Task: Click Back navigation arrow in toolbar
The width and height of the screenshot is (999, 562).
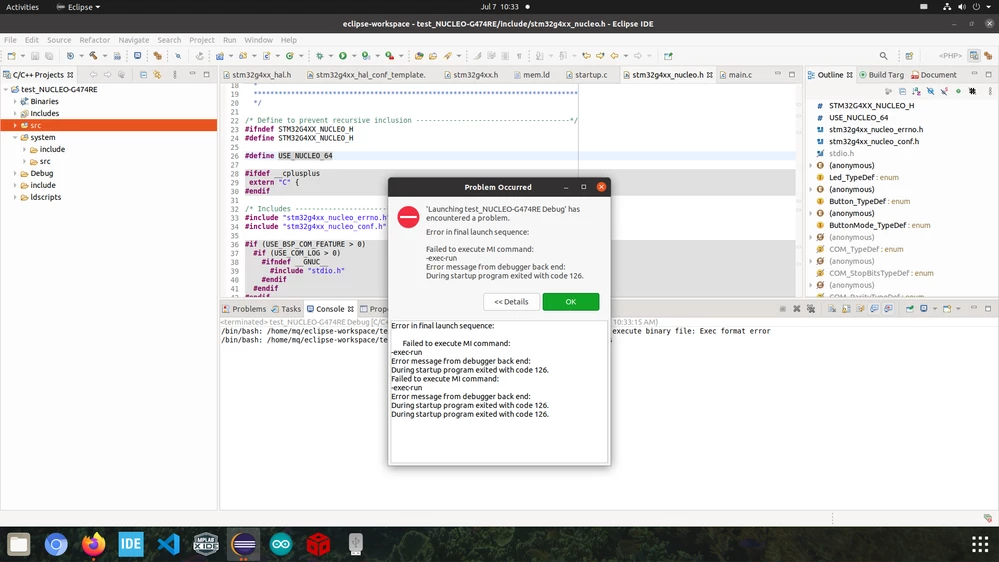Action: [x=615, y=56]
